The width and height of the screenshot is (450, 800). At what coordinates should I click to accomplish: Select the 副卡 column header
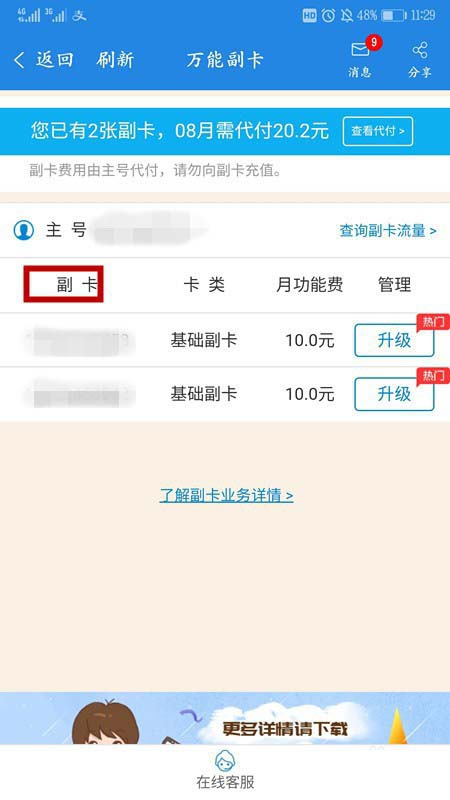point(77,285)
